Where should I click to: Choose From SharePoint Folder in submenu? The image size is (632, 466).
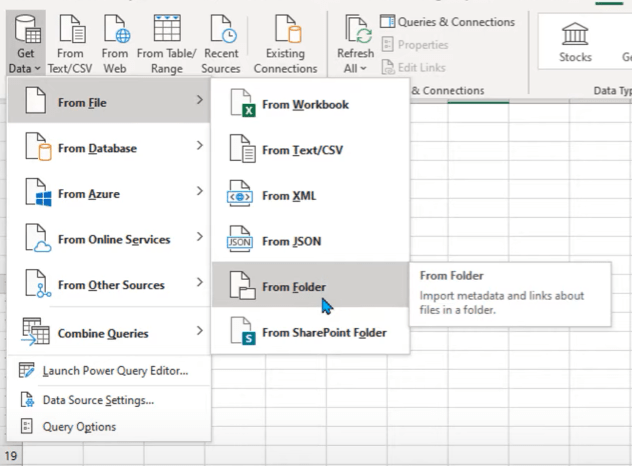(310, 332)
